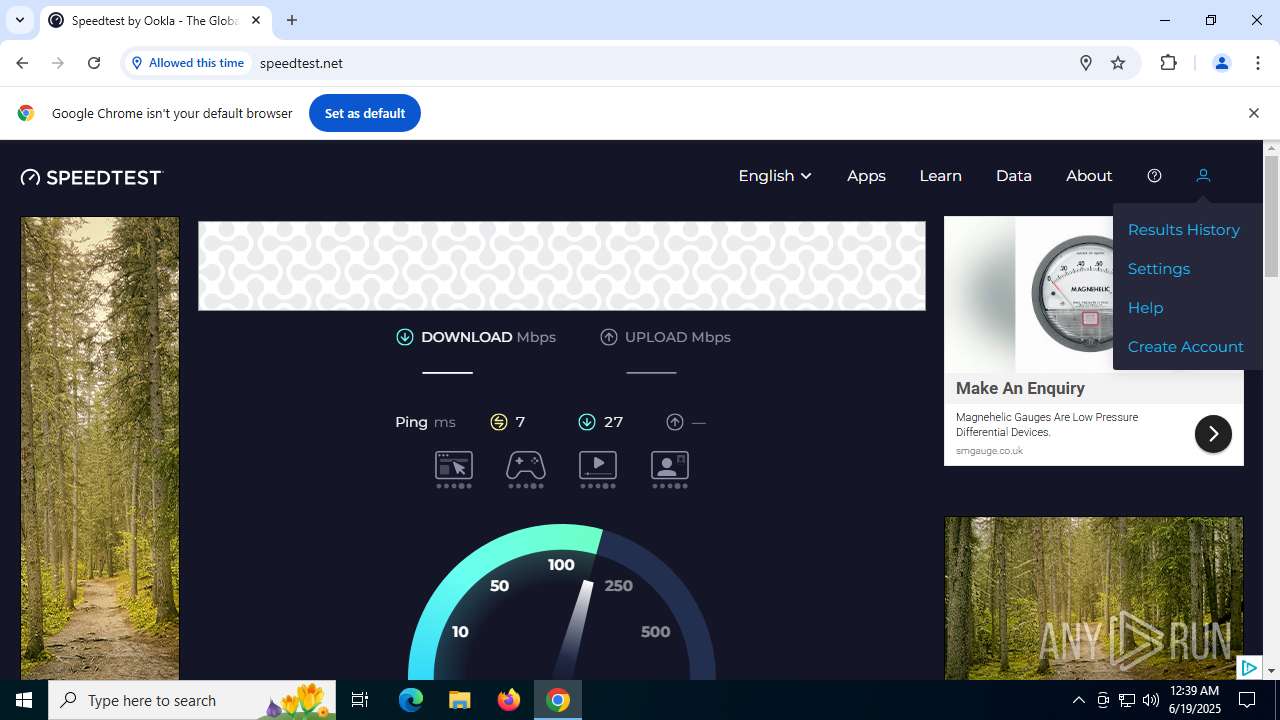
Task: Reload the page
Action: click(94, 63)
